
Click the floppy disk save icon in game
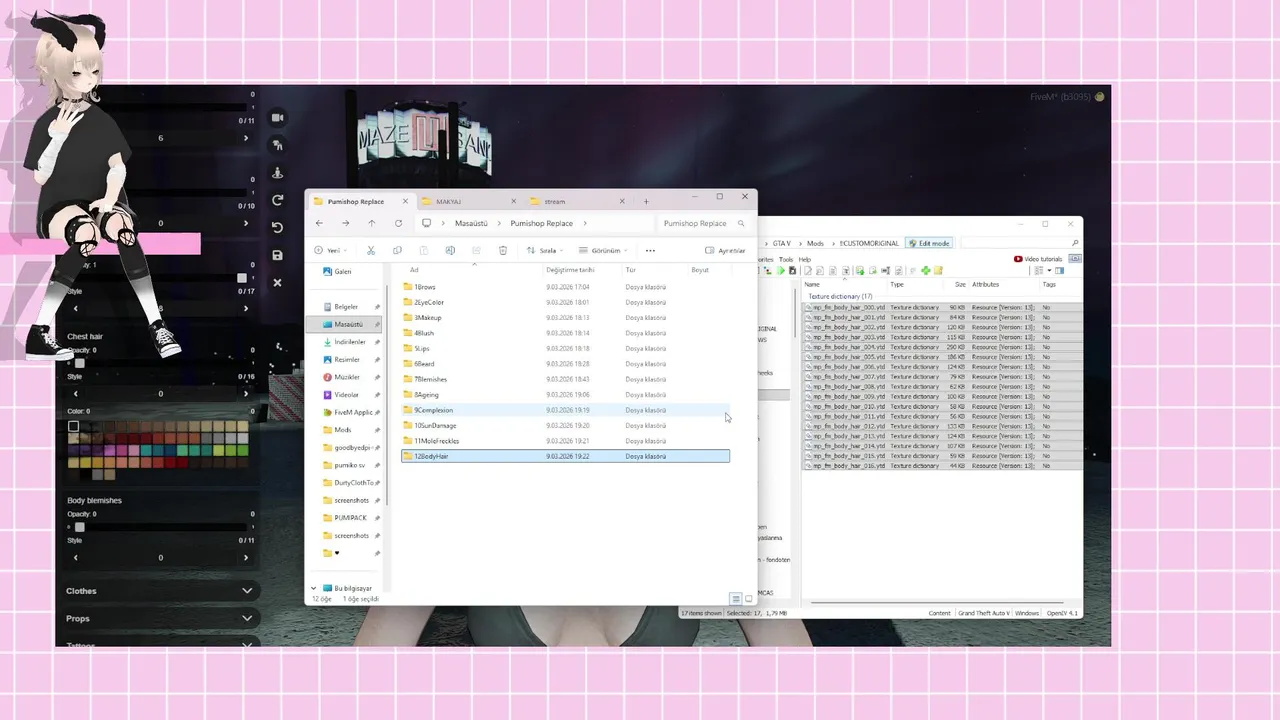(278, 255)
